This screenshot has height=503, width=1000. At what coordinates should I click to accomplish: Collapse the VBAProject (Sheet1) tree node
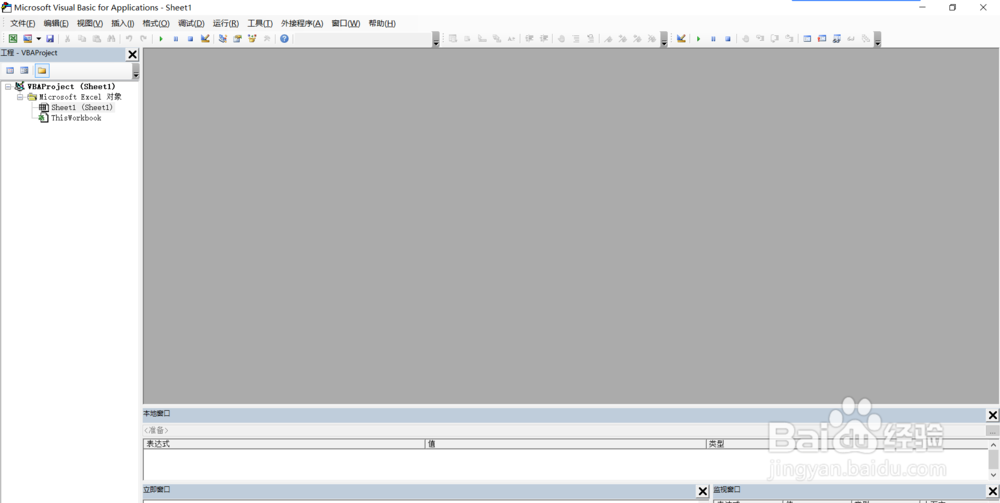[8, 86]
